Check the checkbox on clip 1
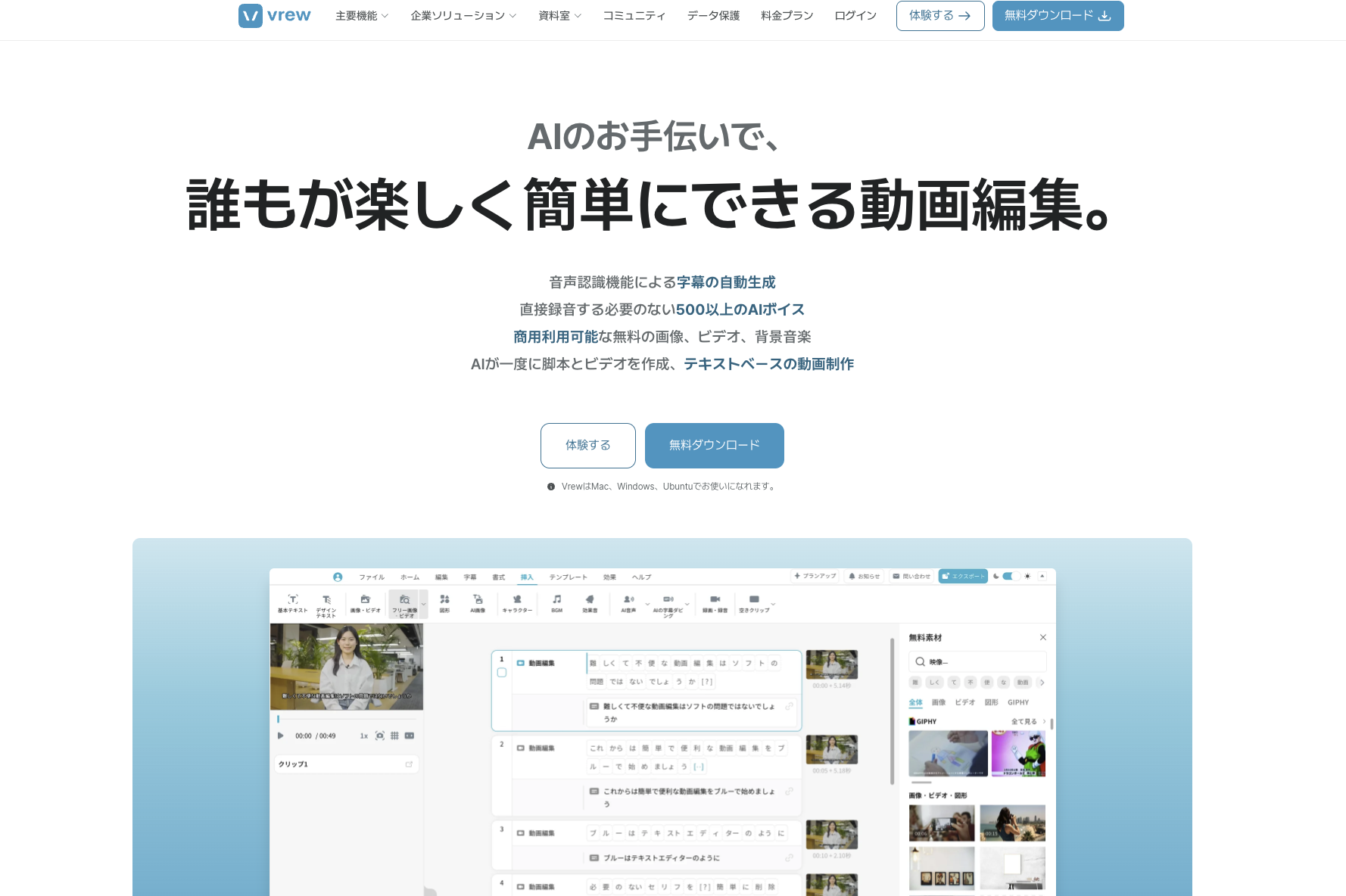The image size is (1346, 896). pos(502,673)
